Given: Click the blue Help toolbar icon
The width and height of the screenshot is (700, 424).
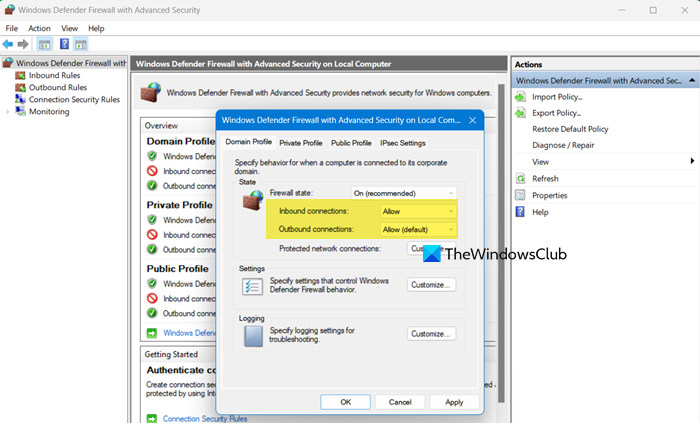Looking at the screenshot, I should click(64, 44).
